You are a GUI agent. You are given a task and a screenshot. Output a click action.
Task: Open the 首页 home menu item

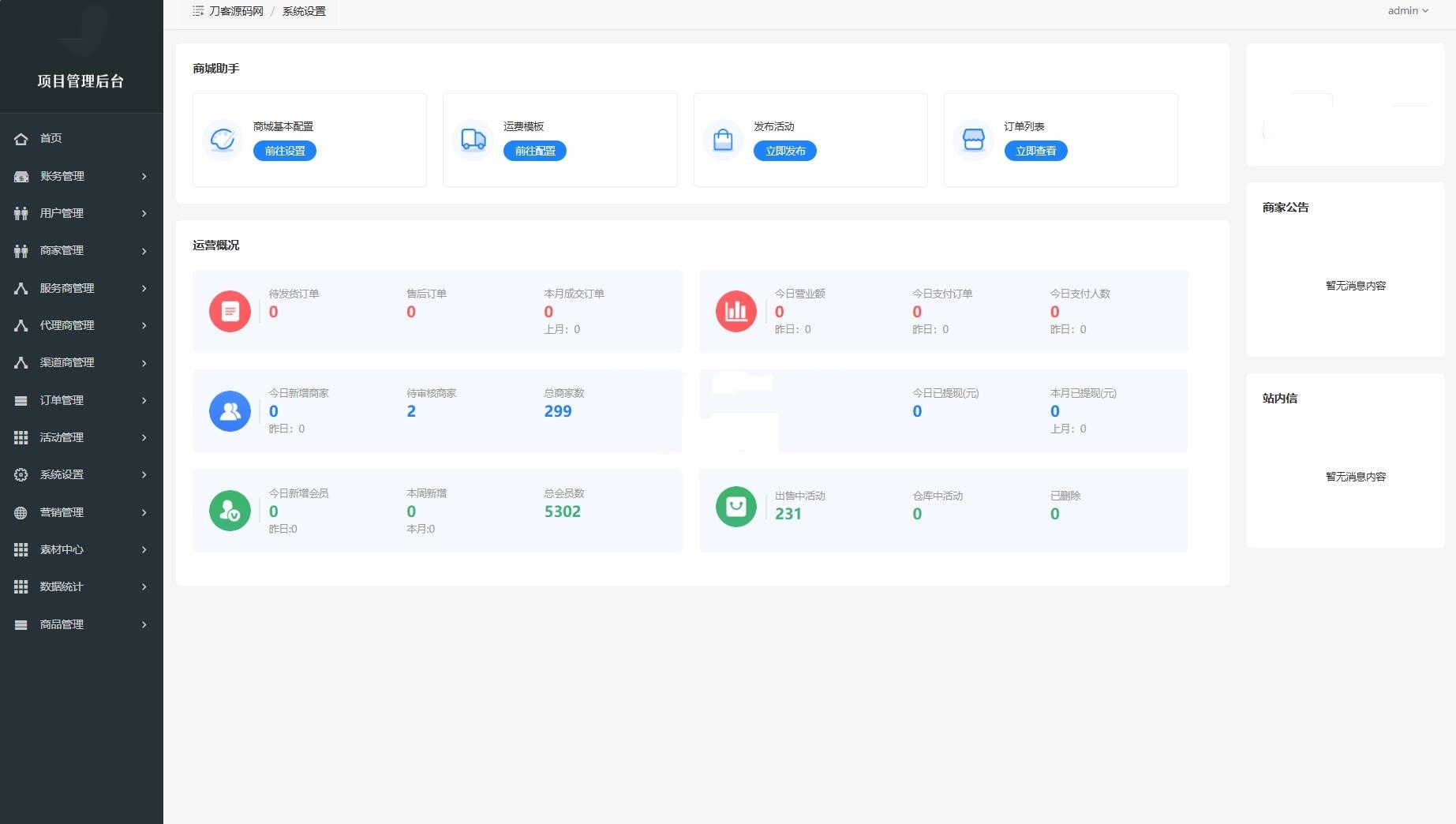[51, 138]
